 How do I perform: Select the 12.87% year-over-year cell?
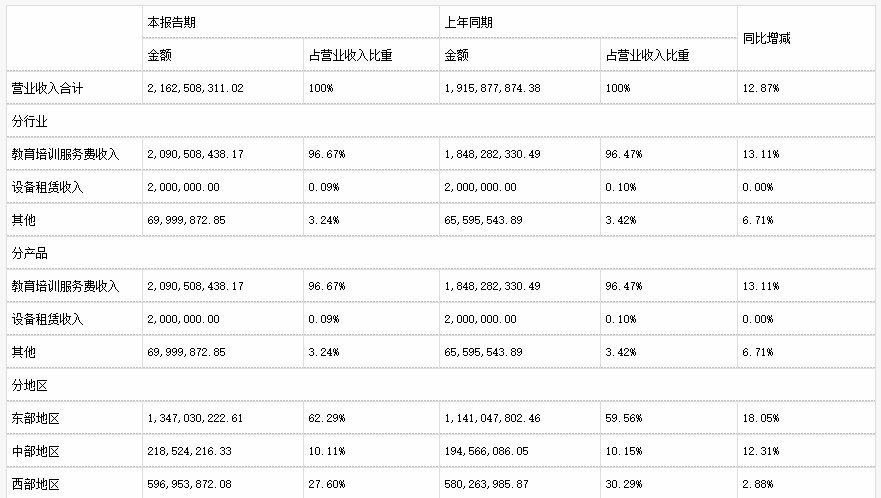tap(760, 88)
